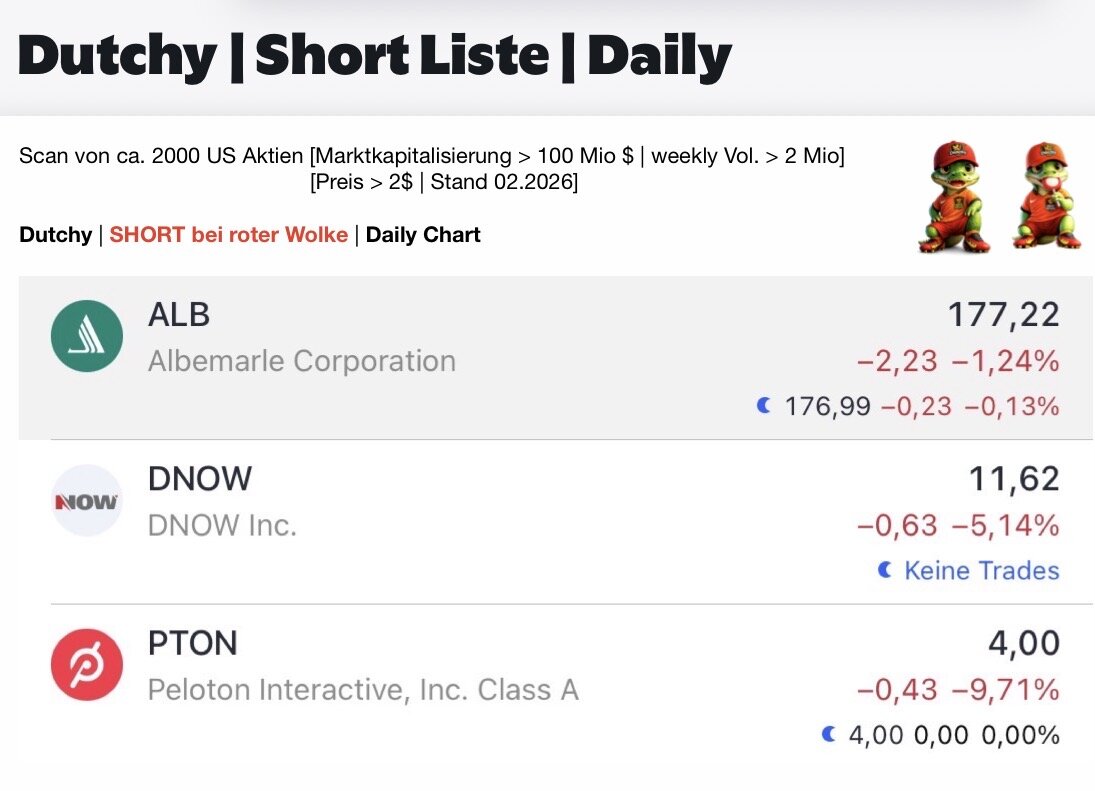The image size is (1095, 791).
Task: Click the Peloton Interactive, Inc. Class A name
Action: tap(363, 689)
